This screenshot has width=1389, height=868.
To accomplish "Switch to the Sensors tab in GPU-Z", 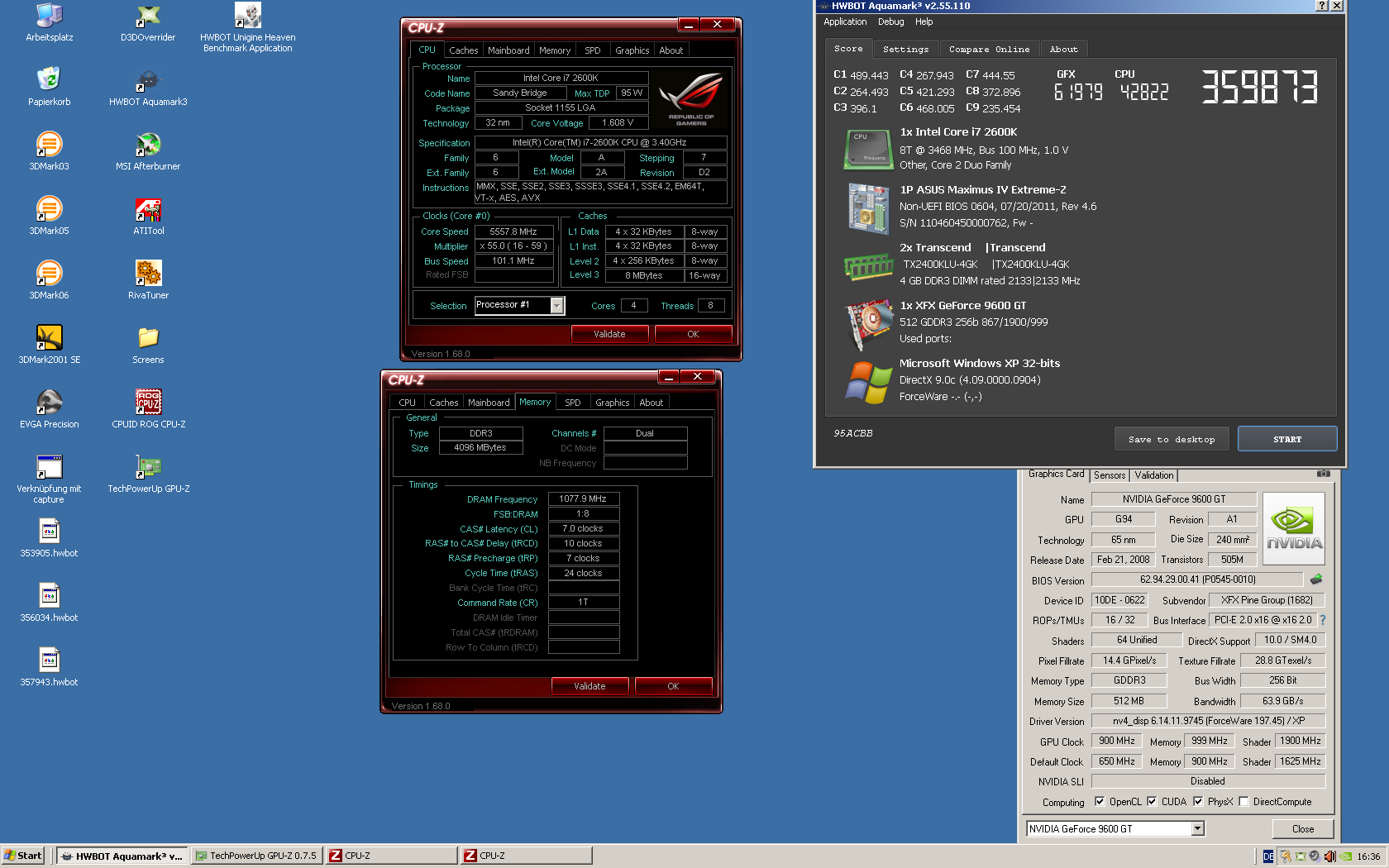I will point(1110,475).
